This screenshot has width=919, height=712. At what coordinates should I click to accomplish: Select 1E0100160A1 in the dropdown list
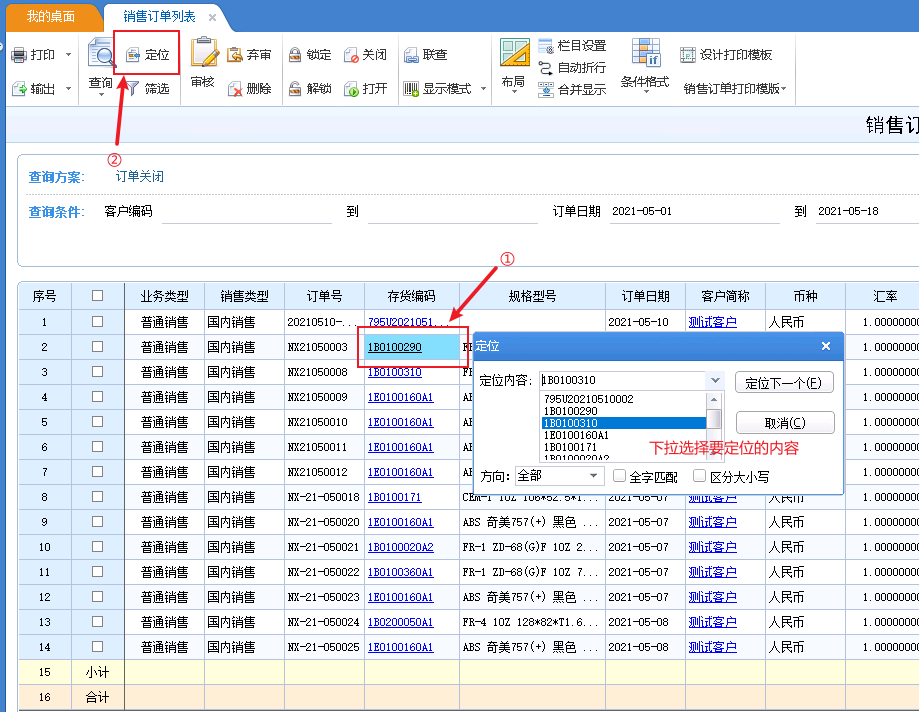pos(624,435)
